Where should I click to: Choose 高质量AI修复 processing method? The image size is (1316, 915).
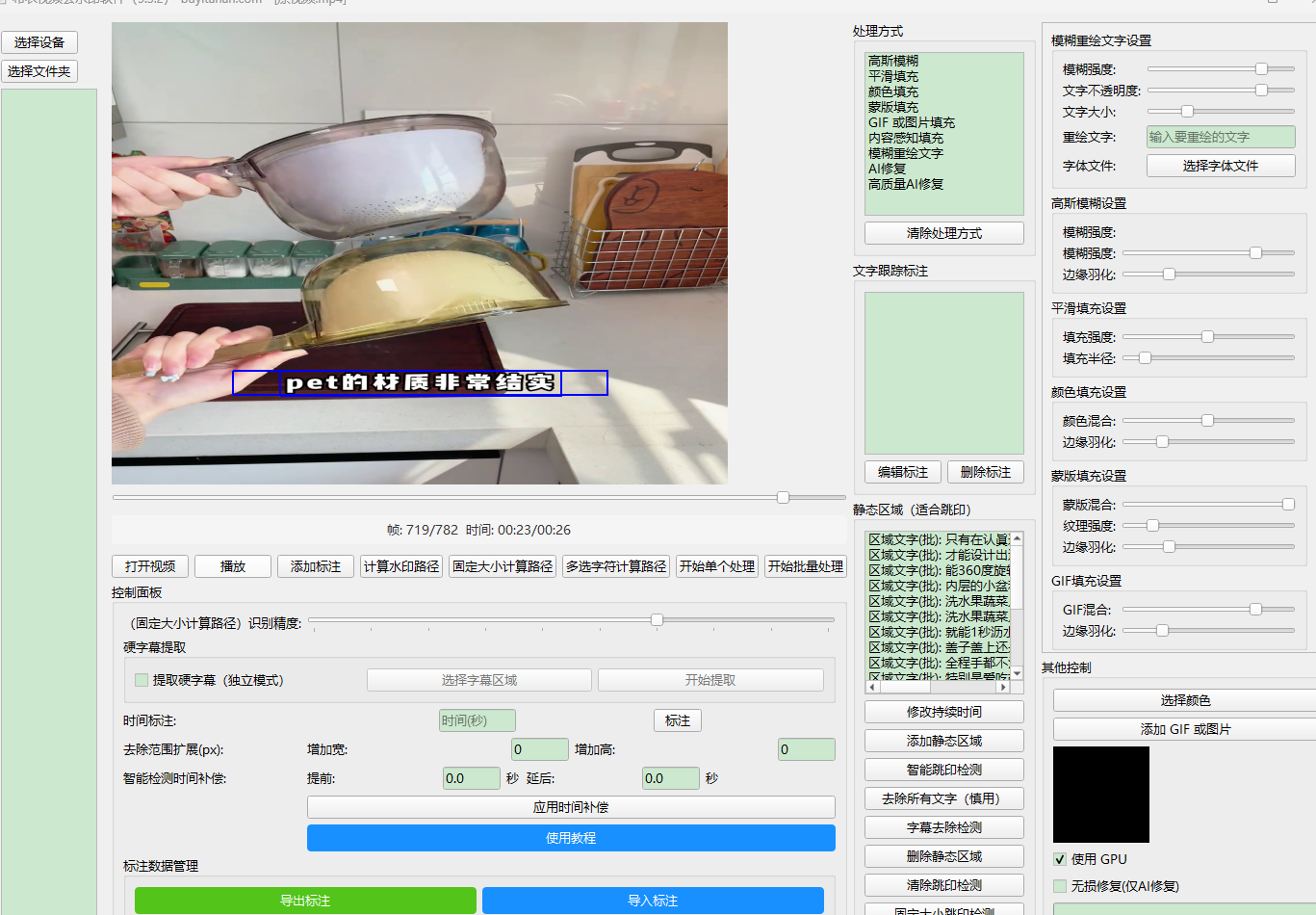pos(905,184)
